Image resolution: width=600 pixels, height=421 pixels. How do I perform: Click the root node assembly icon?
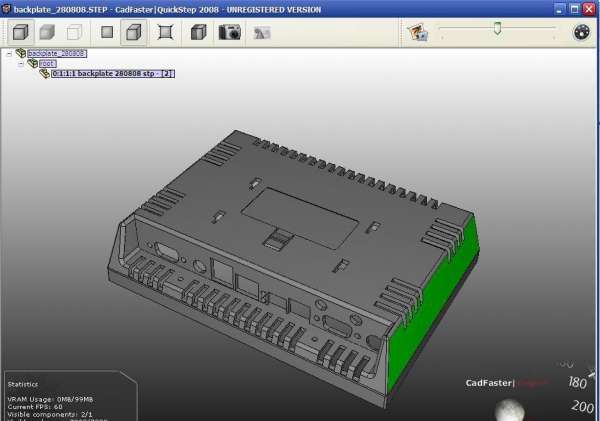click(x=33, y=63)
